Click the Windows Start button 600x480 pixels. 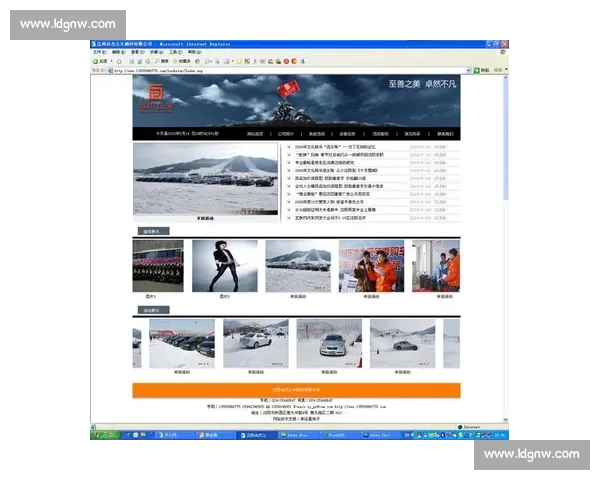pyautogui.click(x=106, y=435)
